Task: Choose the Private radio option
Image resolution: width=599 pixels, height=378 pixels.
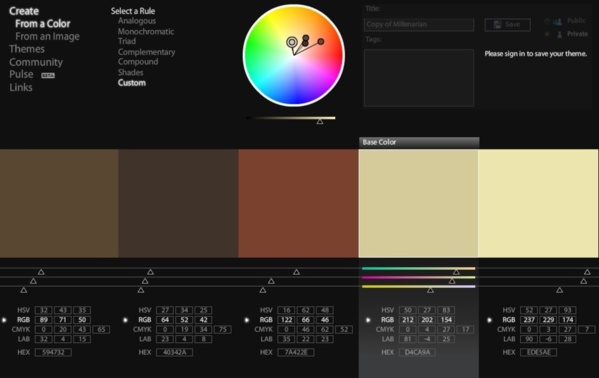Action: pos(547,34)
